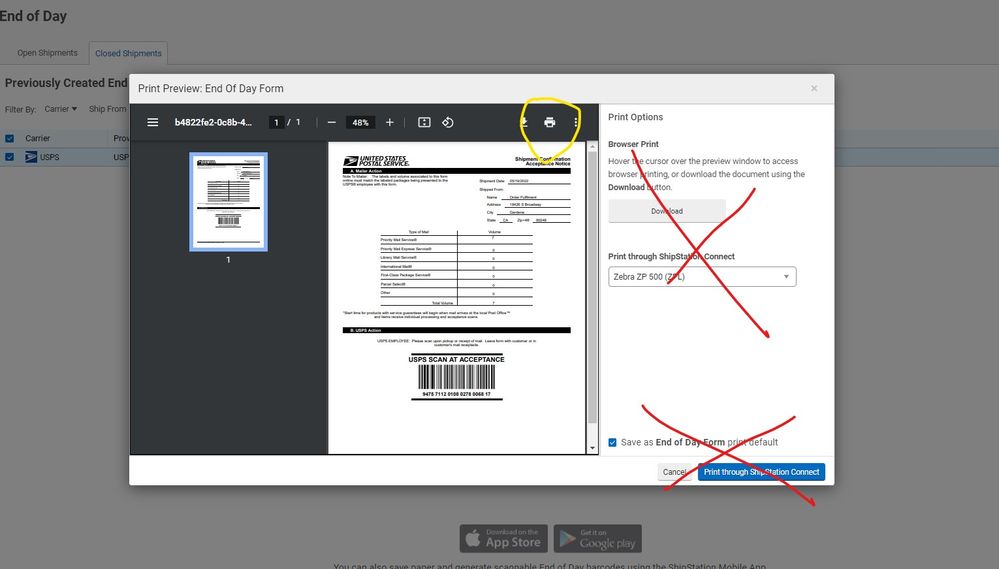Click the Cancel button

(675, 472)
